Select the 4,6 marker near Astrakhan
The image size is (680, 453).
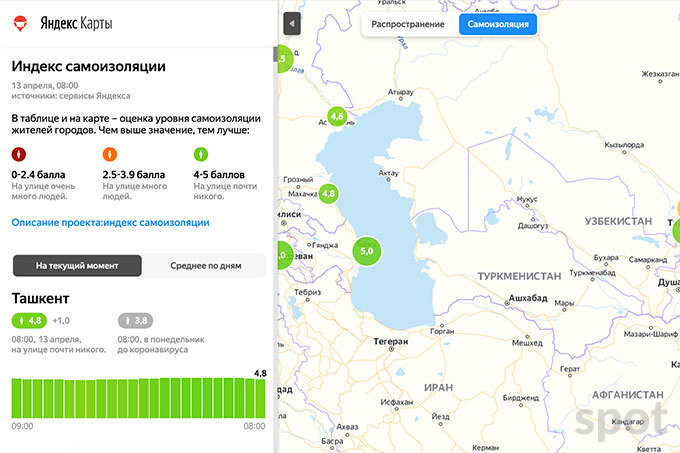pyautogui.click(x=337, y=116)
